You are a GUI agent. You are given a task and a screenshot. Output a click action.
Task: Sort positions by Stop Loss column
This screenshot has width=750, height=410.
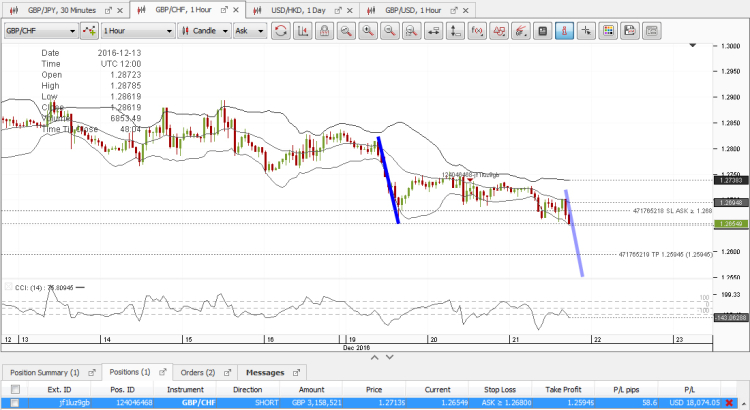point(500,389)
